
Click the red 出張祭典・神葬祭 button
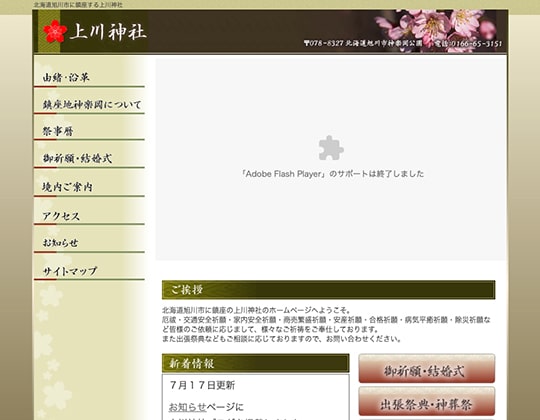pos(427,401)
